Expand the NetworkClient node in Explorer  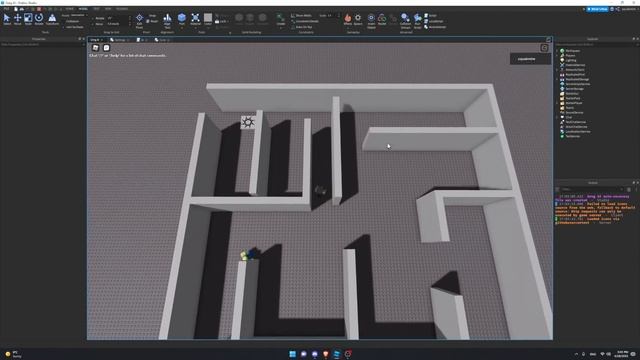click(558, 70)
